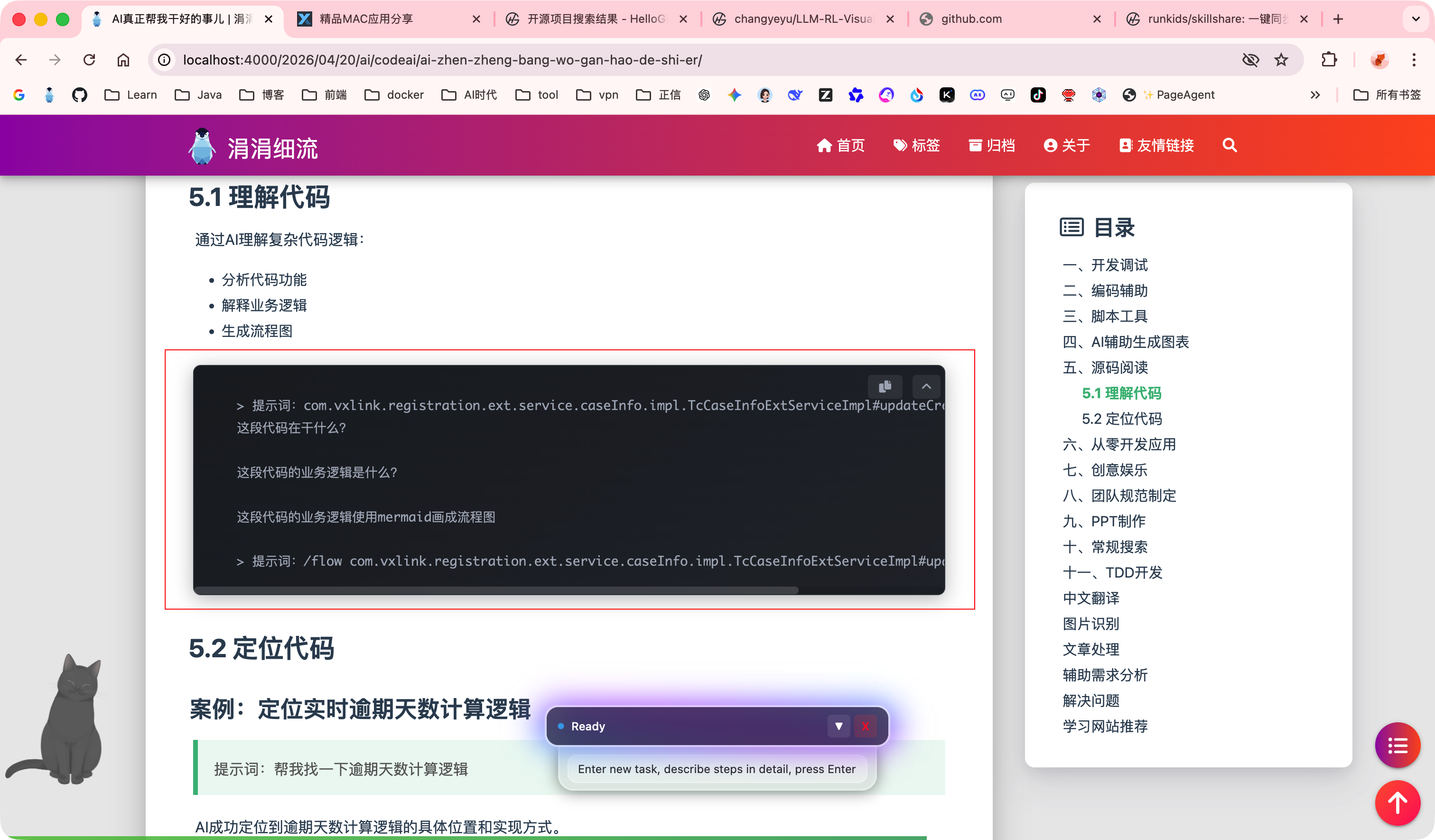The image size is (1435, 840).
Task: Reload the current page
Action: 89,60
